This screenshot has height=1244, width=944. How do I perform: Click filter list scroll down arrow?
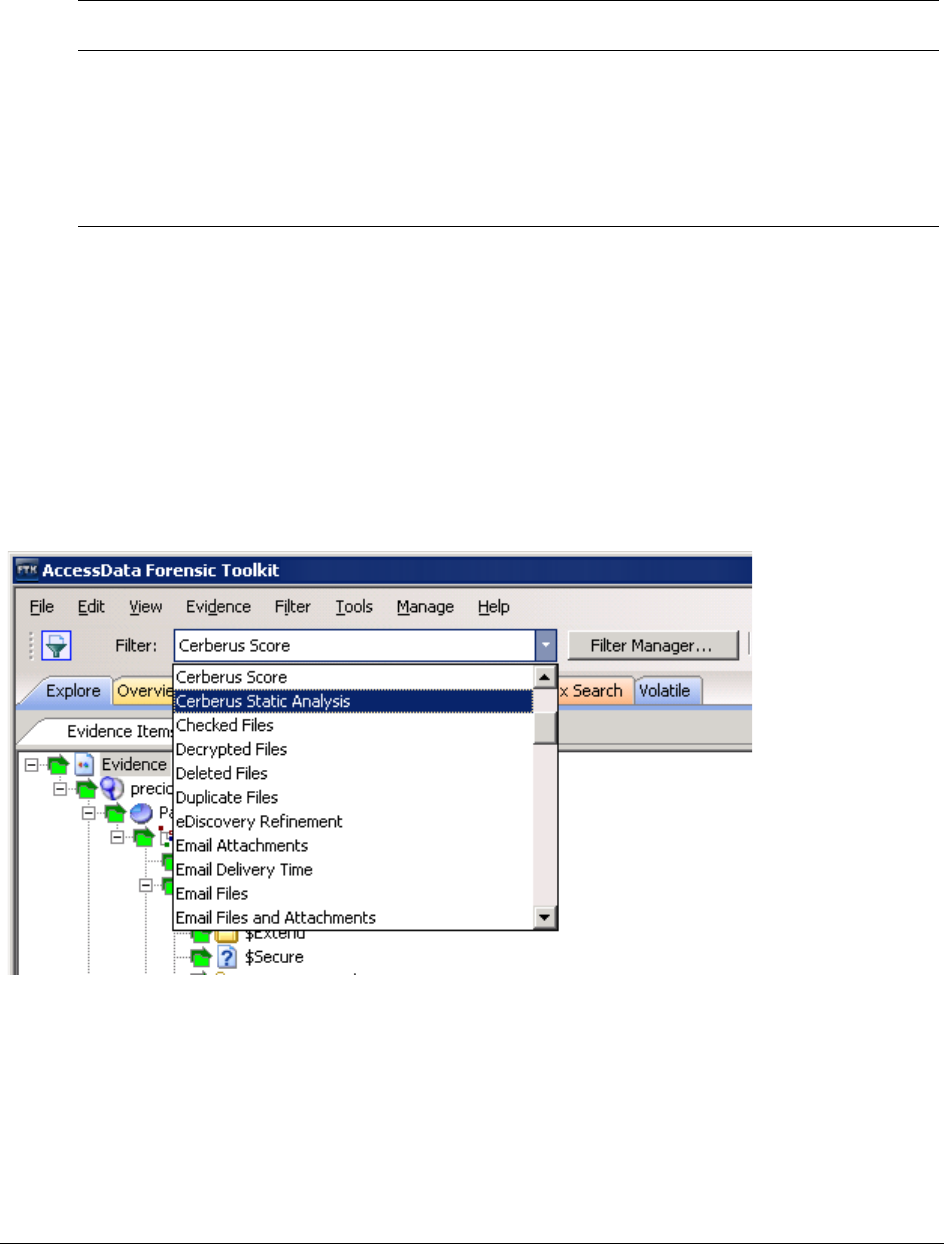(x=545, y=917)
